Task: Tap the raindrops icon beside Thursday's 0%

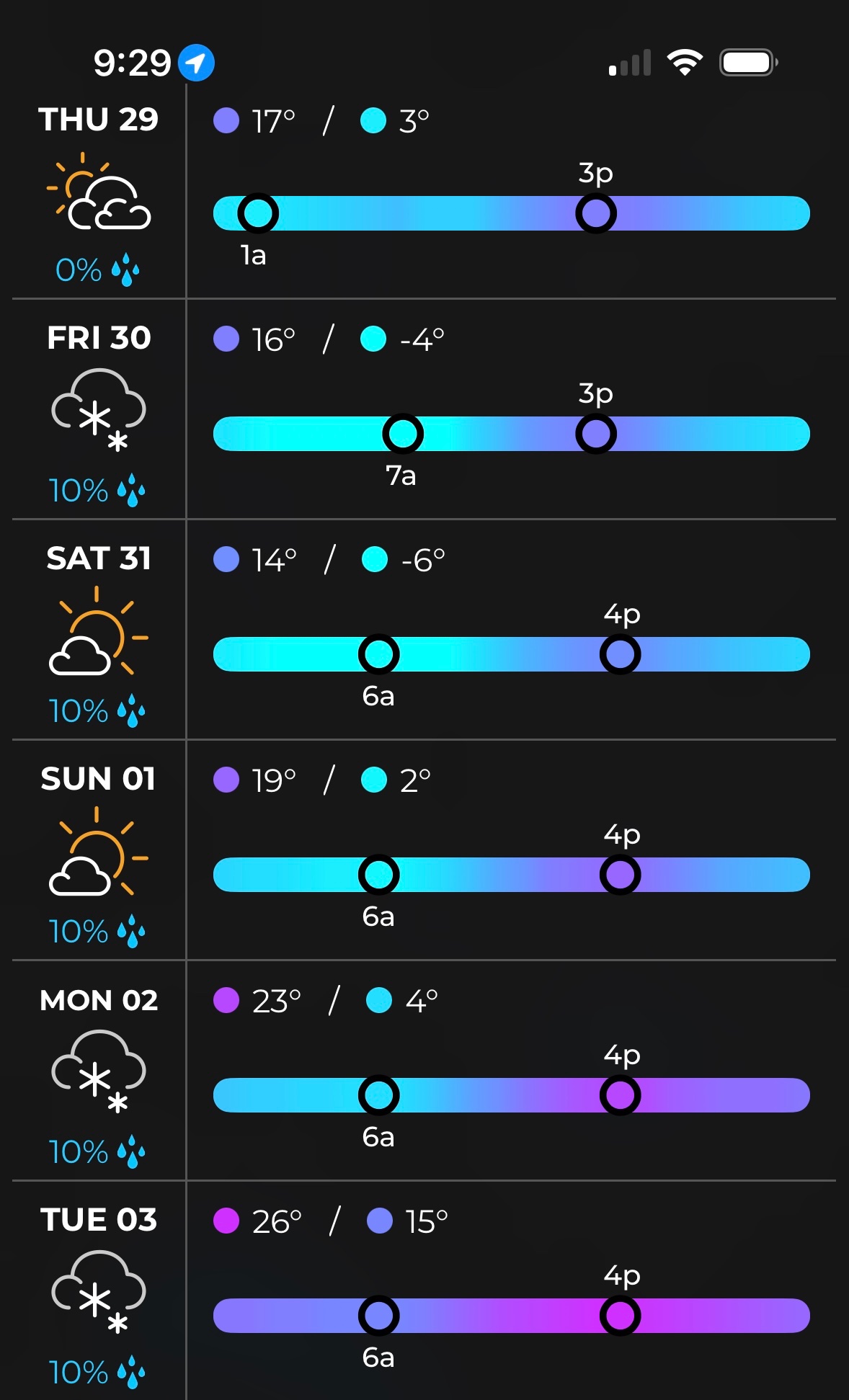Action: coord(125,269)
